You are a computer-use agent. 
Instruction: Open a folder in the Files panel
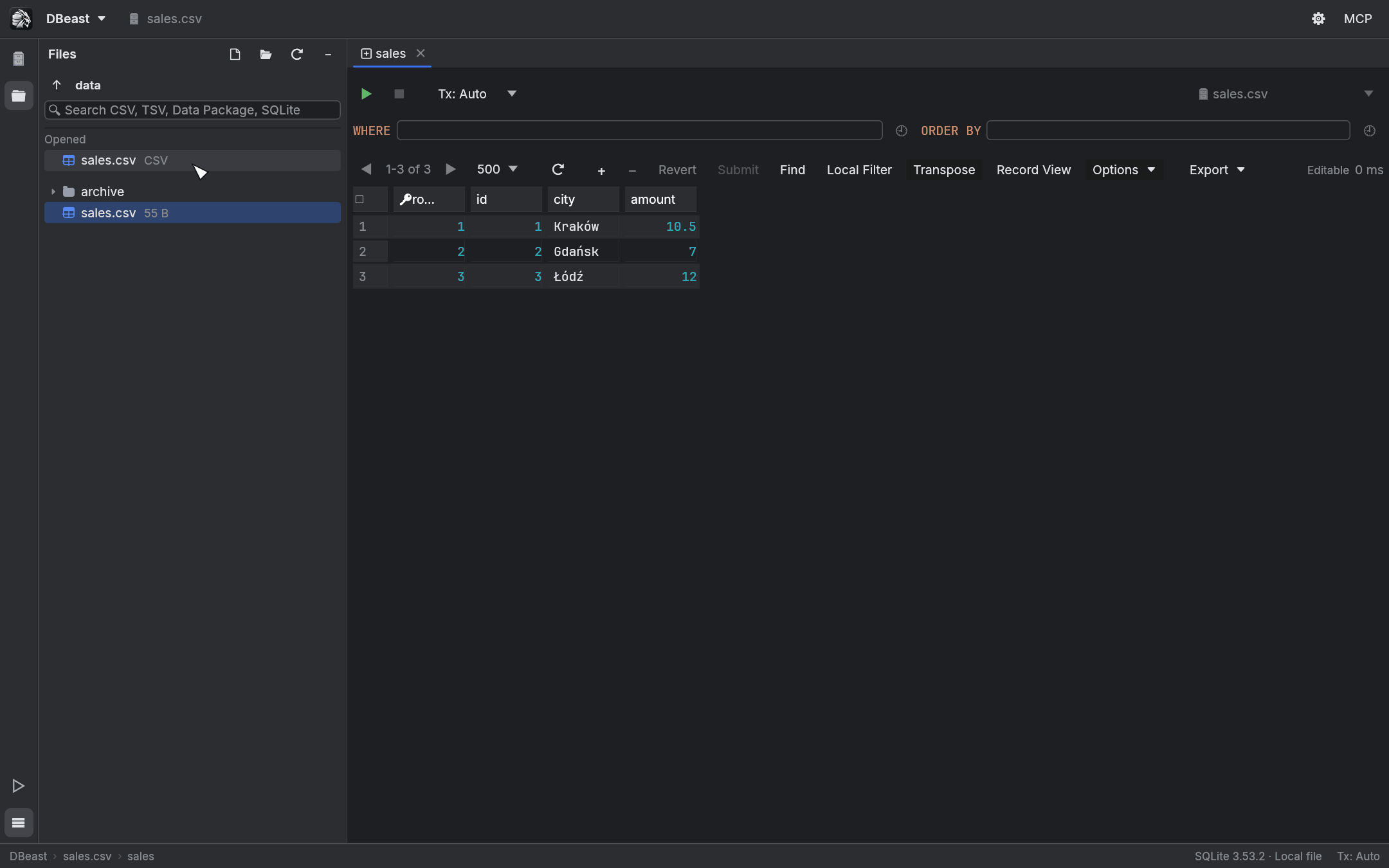pyautogui.click(x=266, y=55)
